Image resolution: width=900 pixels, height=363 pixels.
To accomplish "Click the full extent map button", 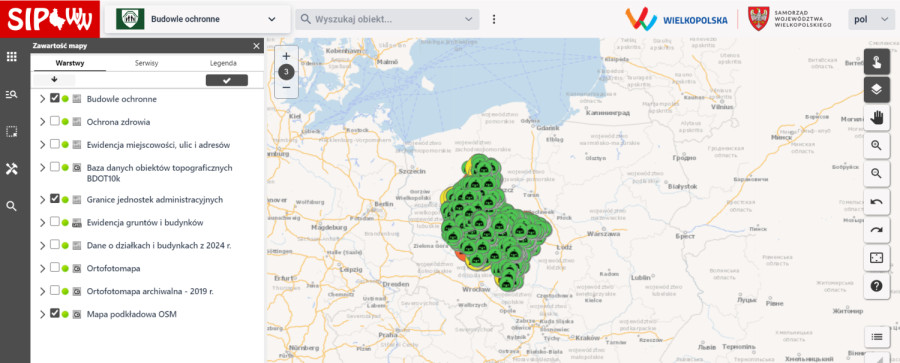I will tap(876, 258).
